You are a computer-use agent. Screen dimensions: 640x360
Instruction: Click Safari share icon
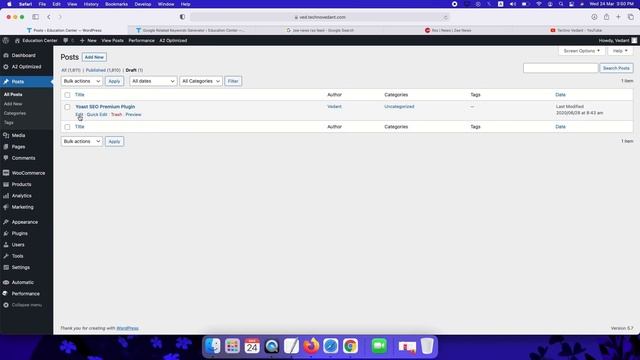coord(607,17)
